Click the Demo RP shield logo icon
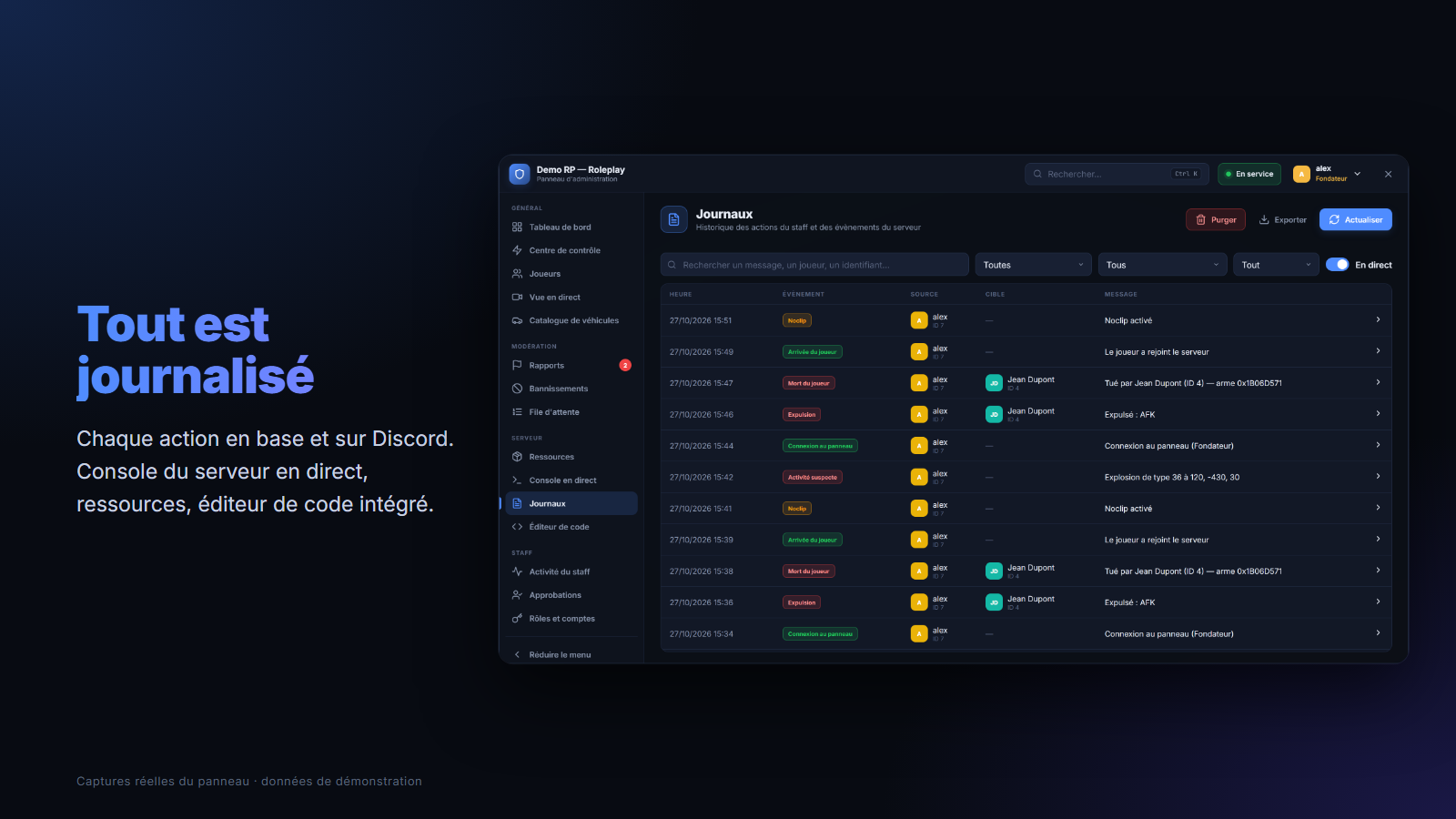The image size is (1456, 819). click(x=520, y=174)
